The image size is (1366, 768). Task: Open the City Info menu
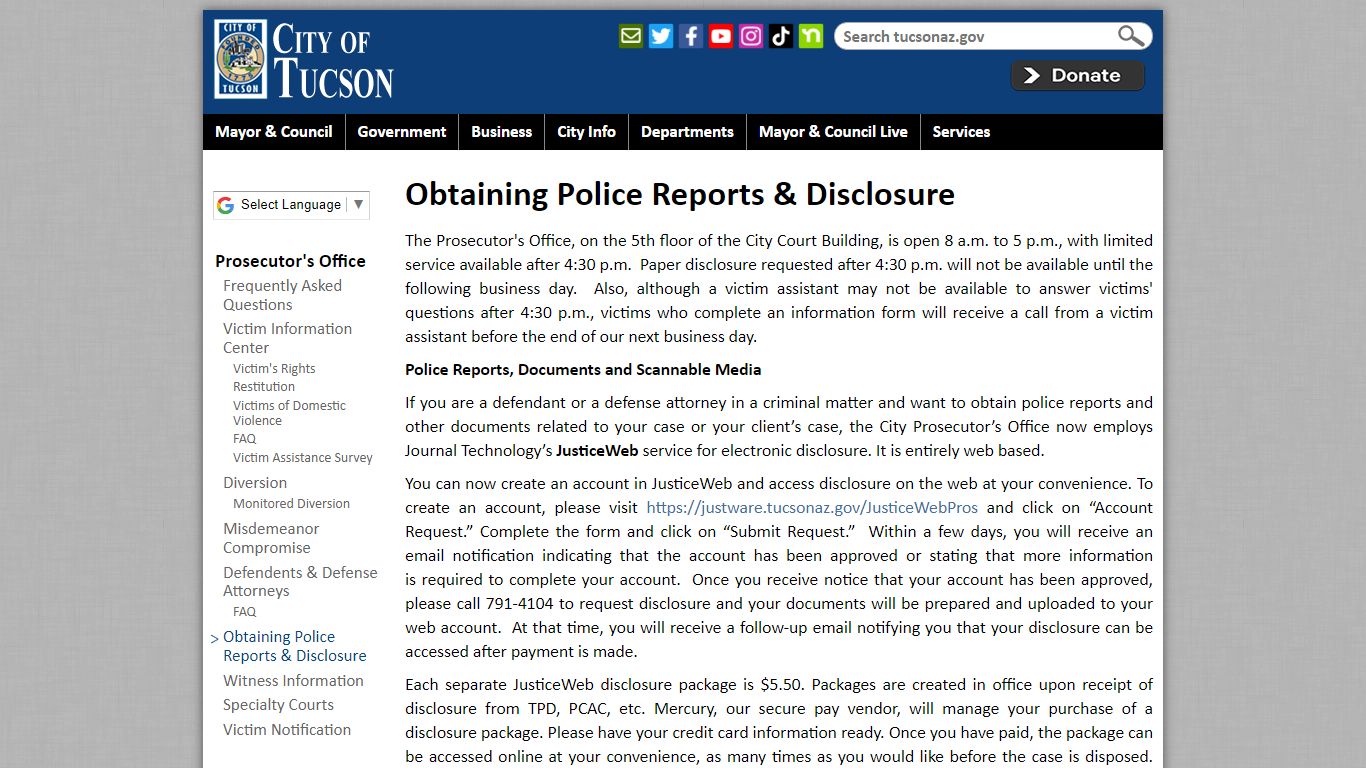pos(586,132)
